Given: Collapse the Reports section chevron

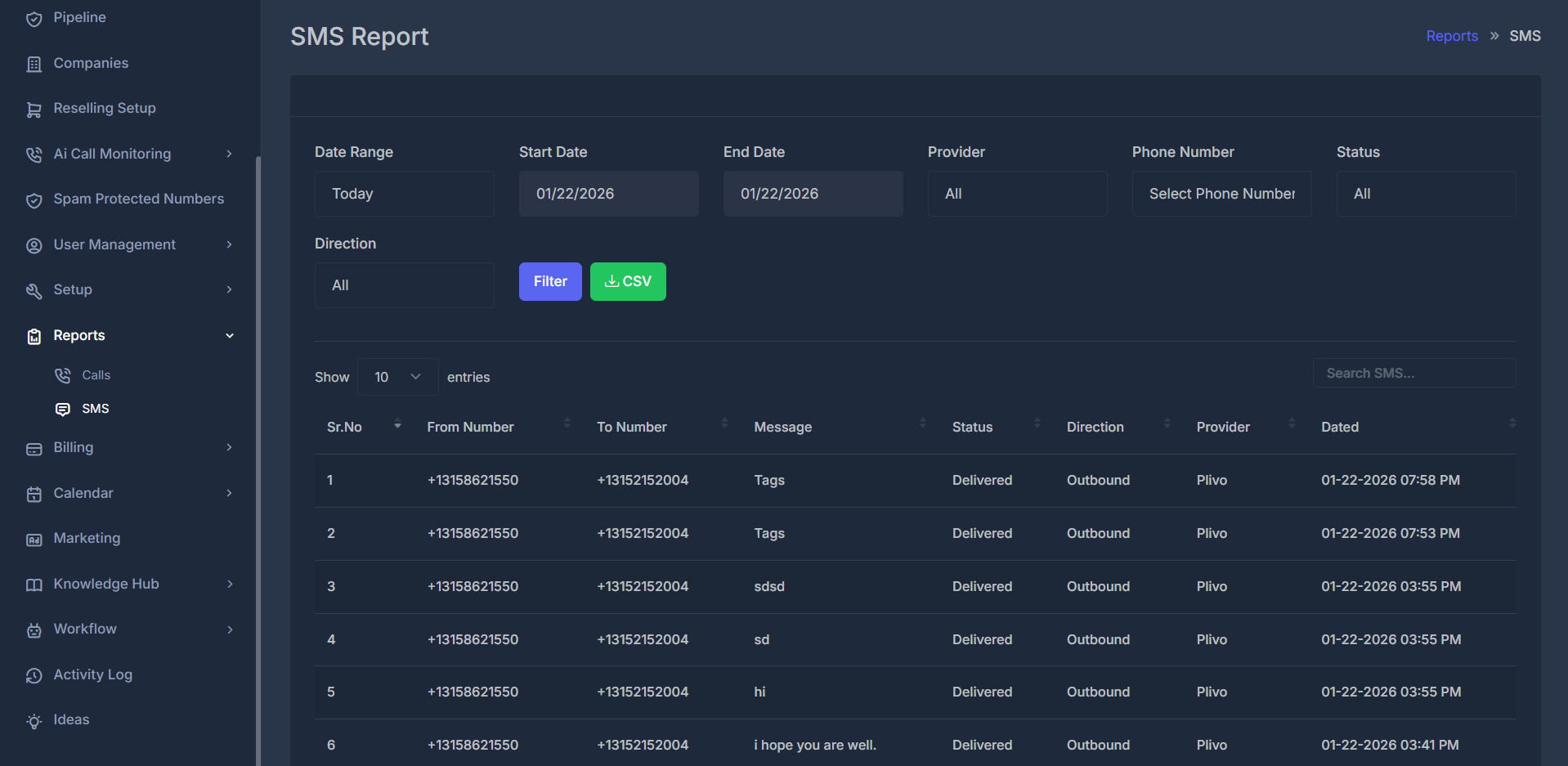Looking at the screenshot, I should (x=230, y=335).
